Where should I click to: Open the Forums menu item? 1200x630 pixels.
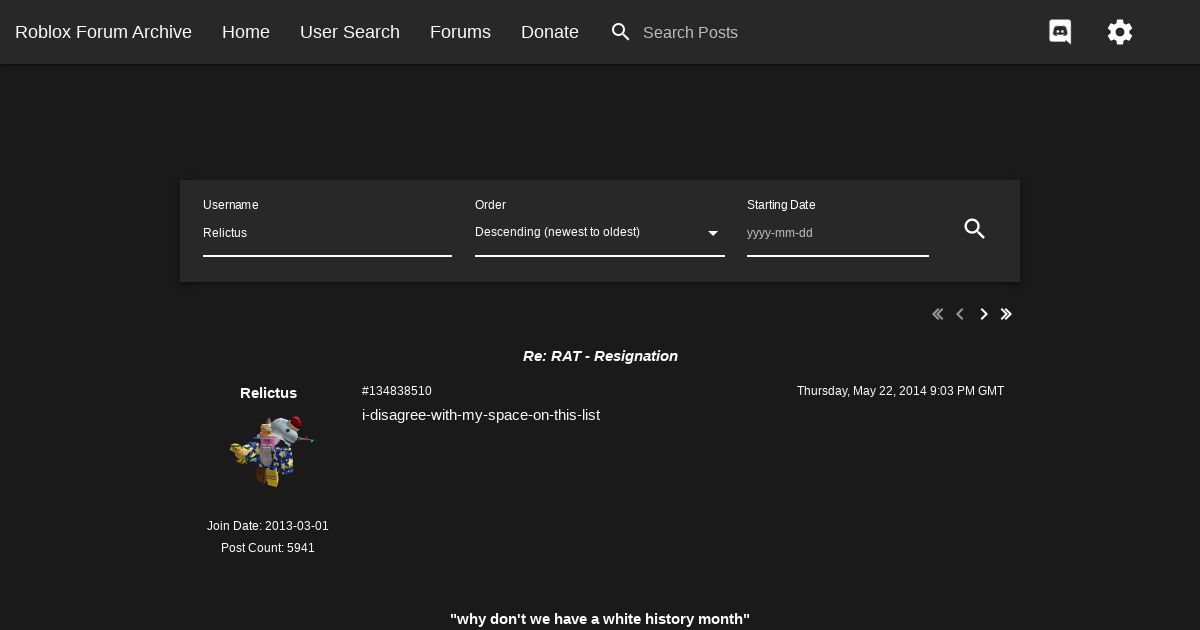[x=460, y=32]
